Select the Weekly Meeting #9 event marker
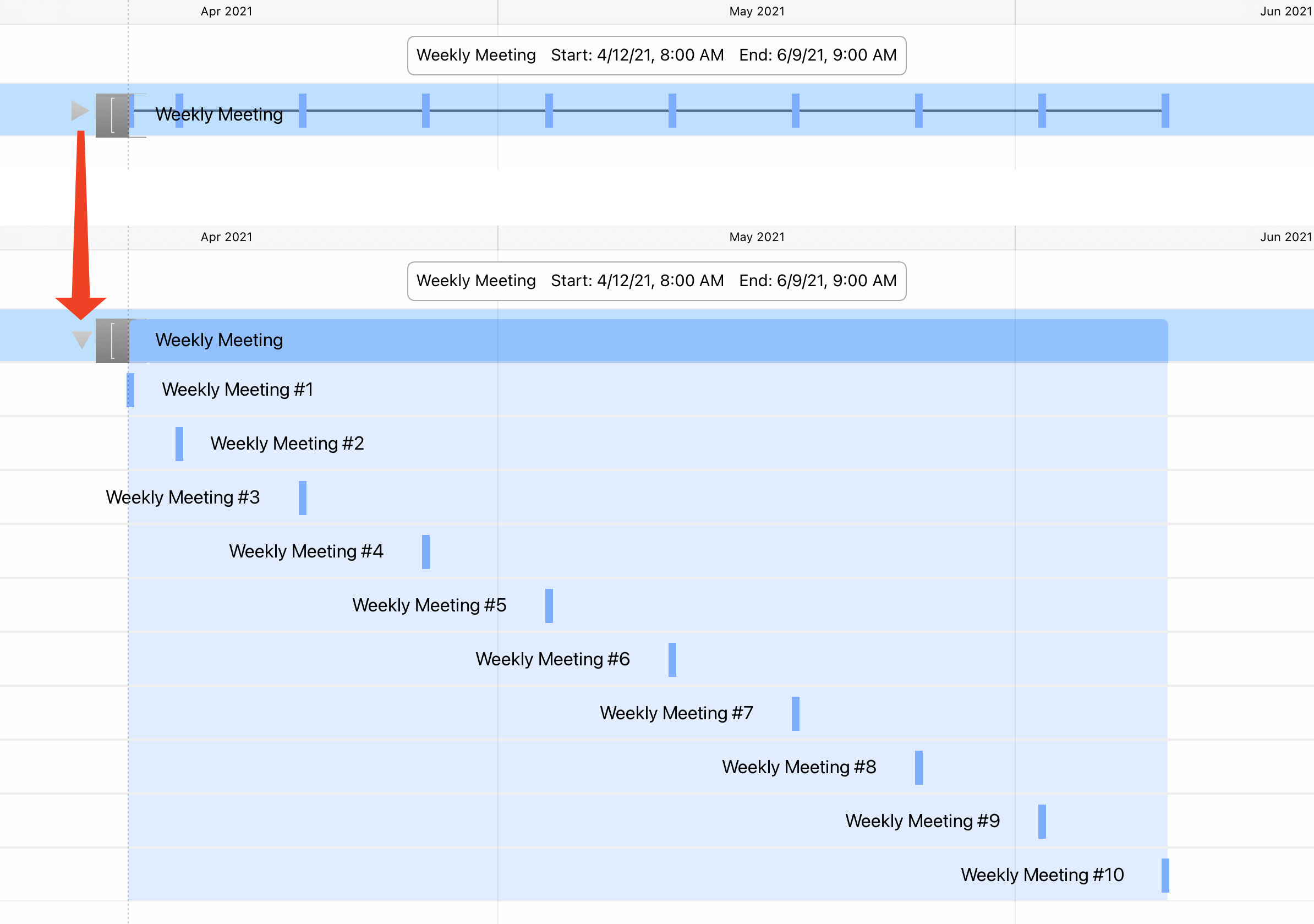 [1042, 822]
